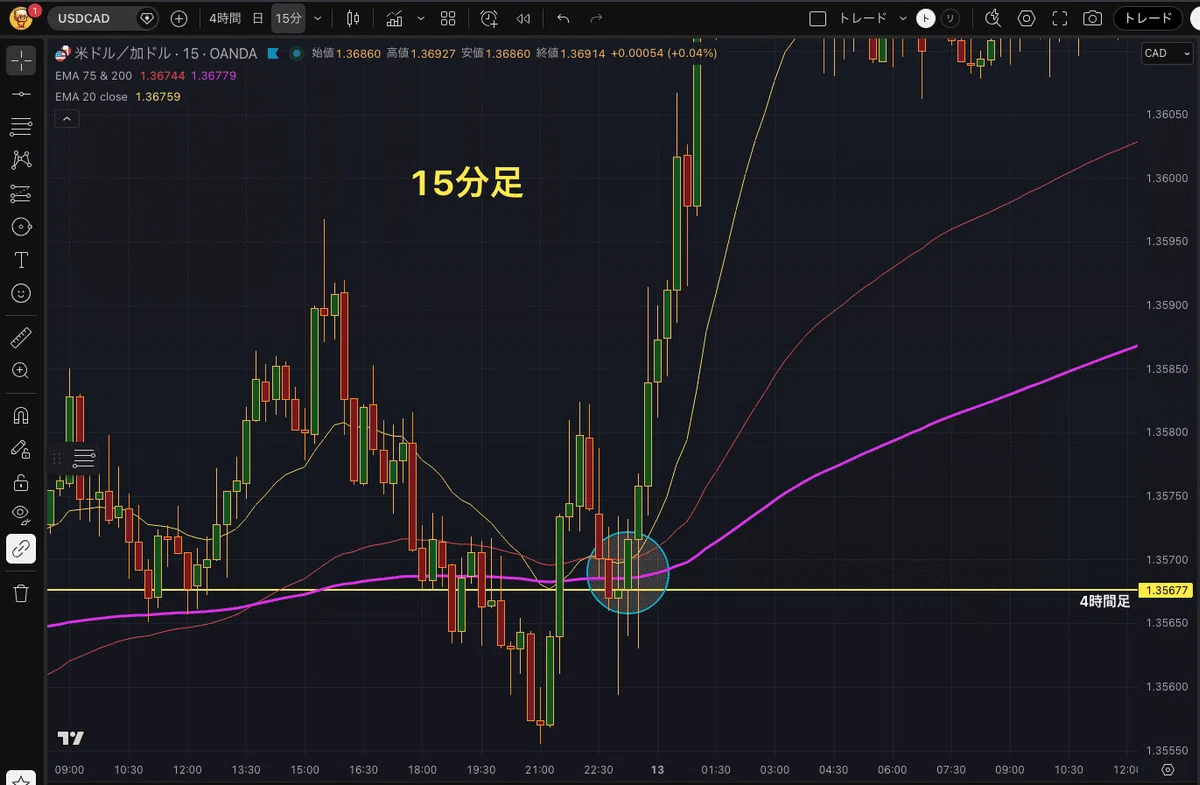The image size is (1200, 785).
Task: Open the indicators menu
Action: click(x=394, y=18)
